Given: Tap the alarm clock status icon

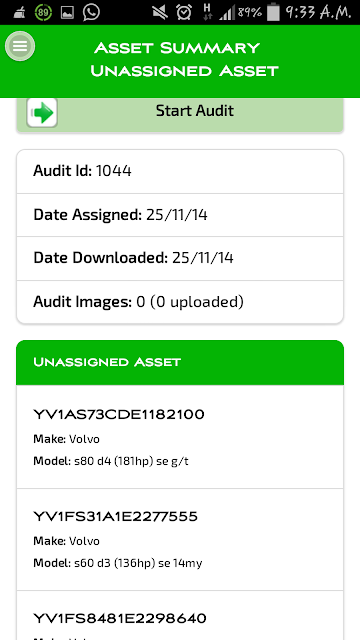Looking at the screenshot, I should click(x=184, y=13).
